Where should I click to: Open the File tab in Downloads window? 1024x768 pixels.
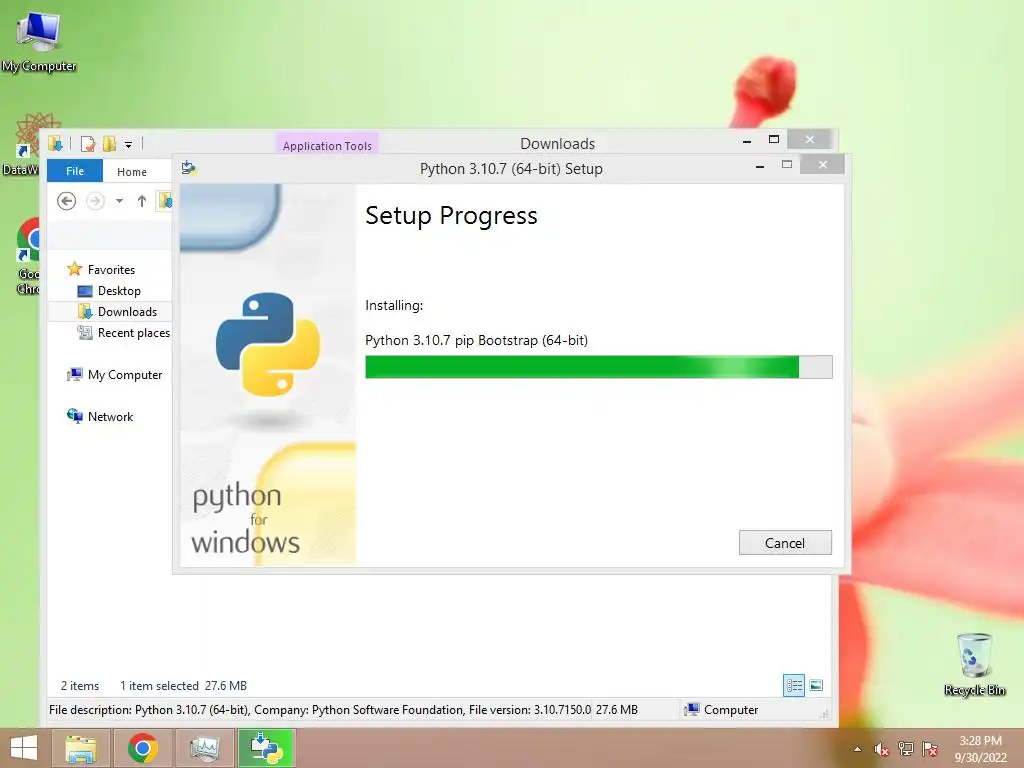click(x=74, y=171)
